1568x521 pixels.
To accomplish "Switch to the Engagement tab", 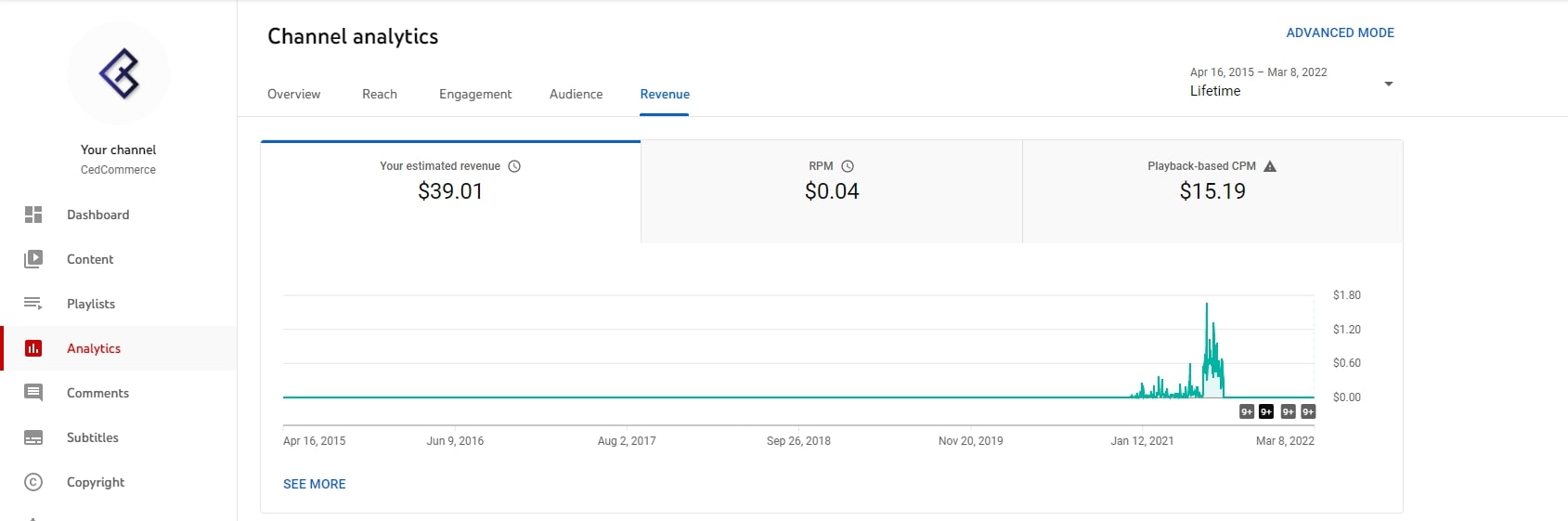I will 475,94.
